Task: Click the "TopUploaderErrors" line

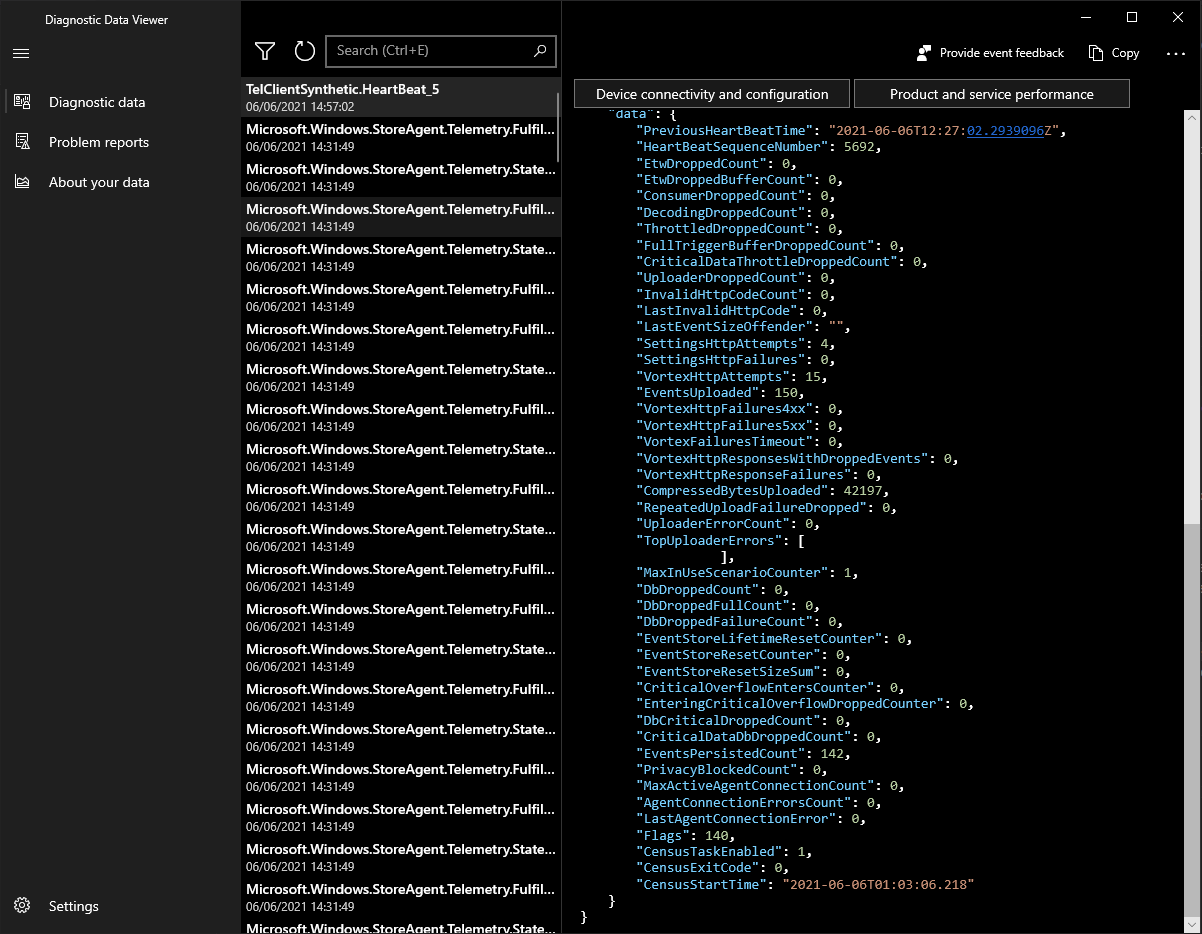Action: (x=720, y=540)
